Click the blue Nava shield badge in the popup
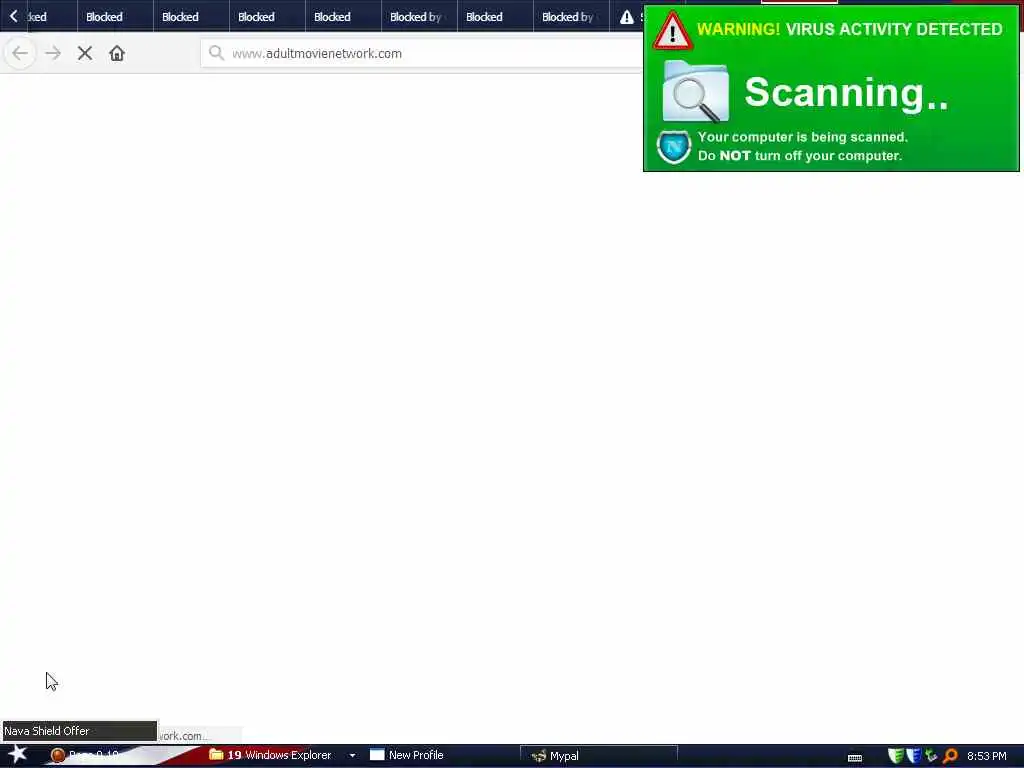 click(x=674, y=146)
